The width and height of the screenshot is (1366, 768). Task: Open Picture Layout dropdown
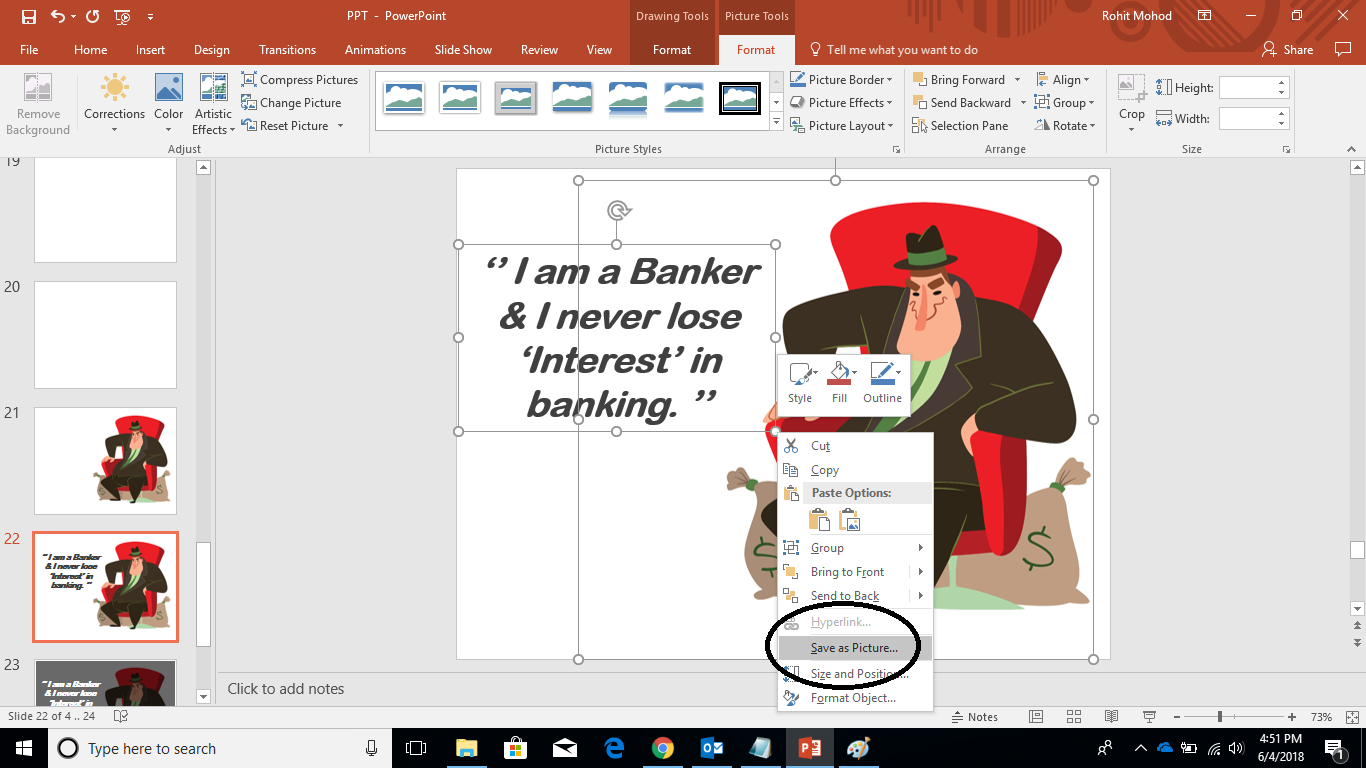pos(841,126)
